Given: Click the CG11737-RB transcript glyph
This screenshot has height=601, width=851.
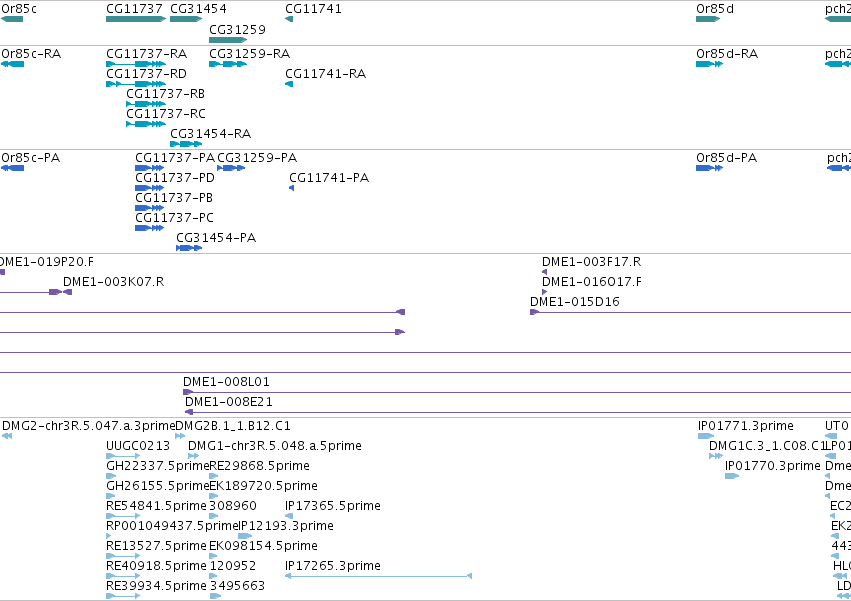Looking at the screenshot, I should [146, 104].
